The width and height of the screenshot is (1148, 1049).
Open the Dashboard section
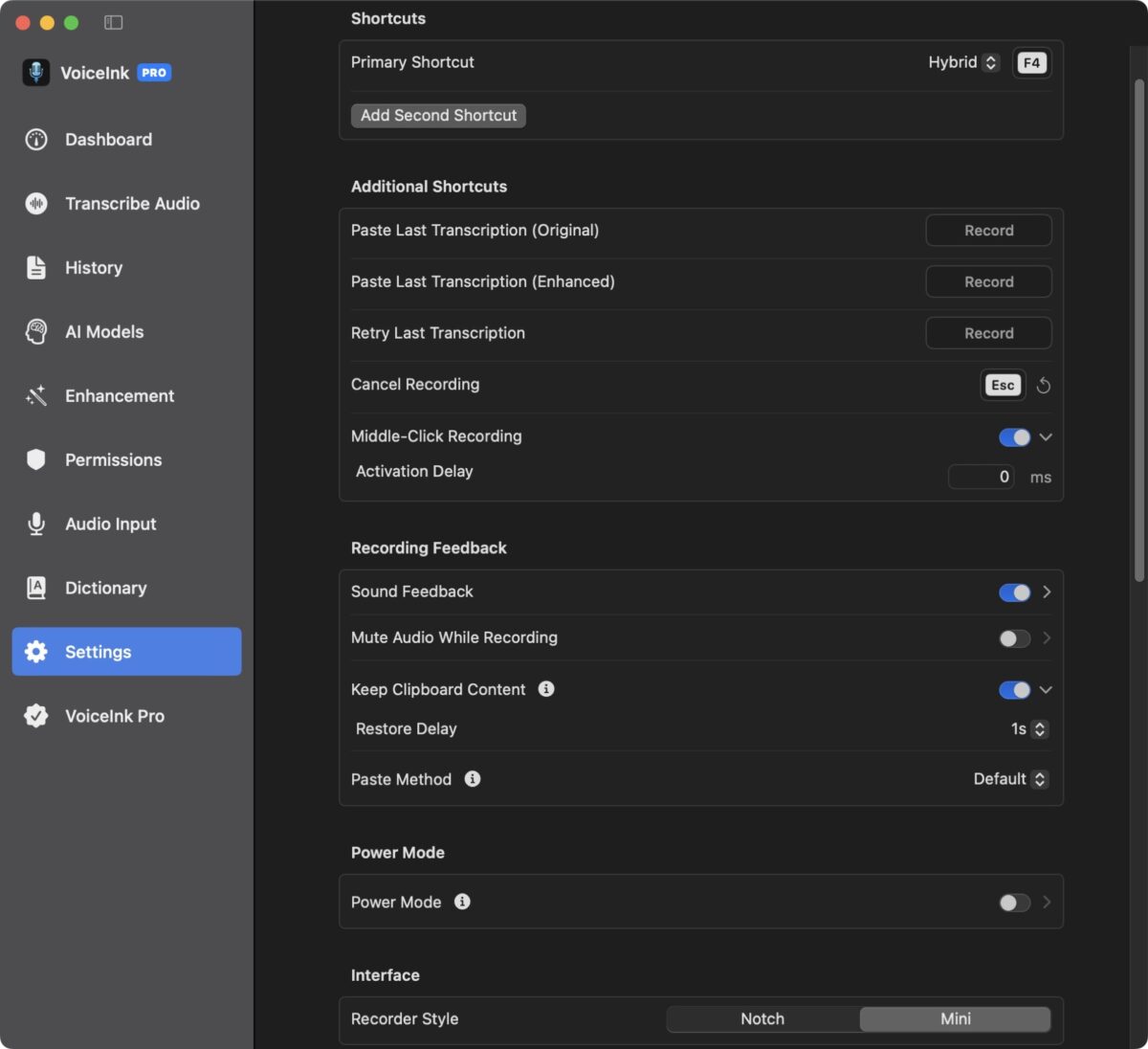point(126,140)
